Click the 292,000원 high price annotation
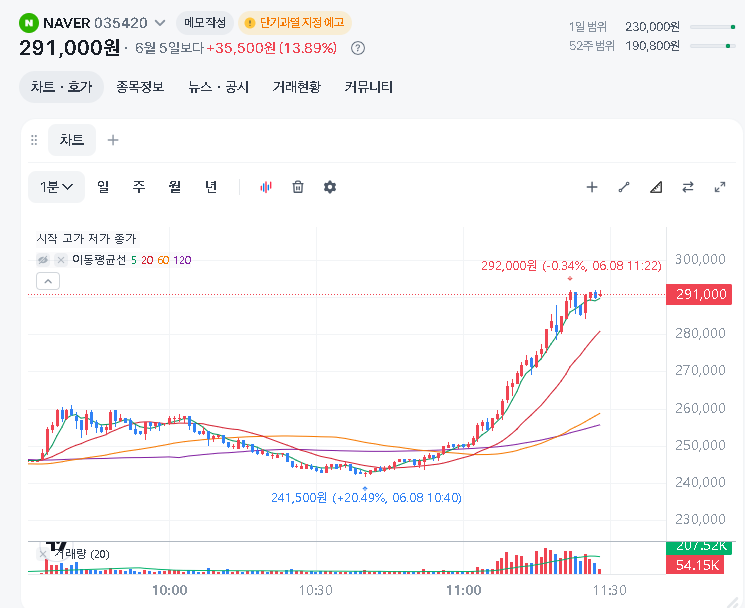The width and height of the screenshot is (745, 608). tap(571, 266)
